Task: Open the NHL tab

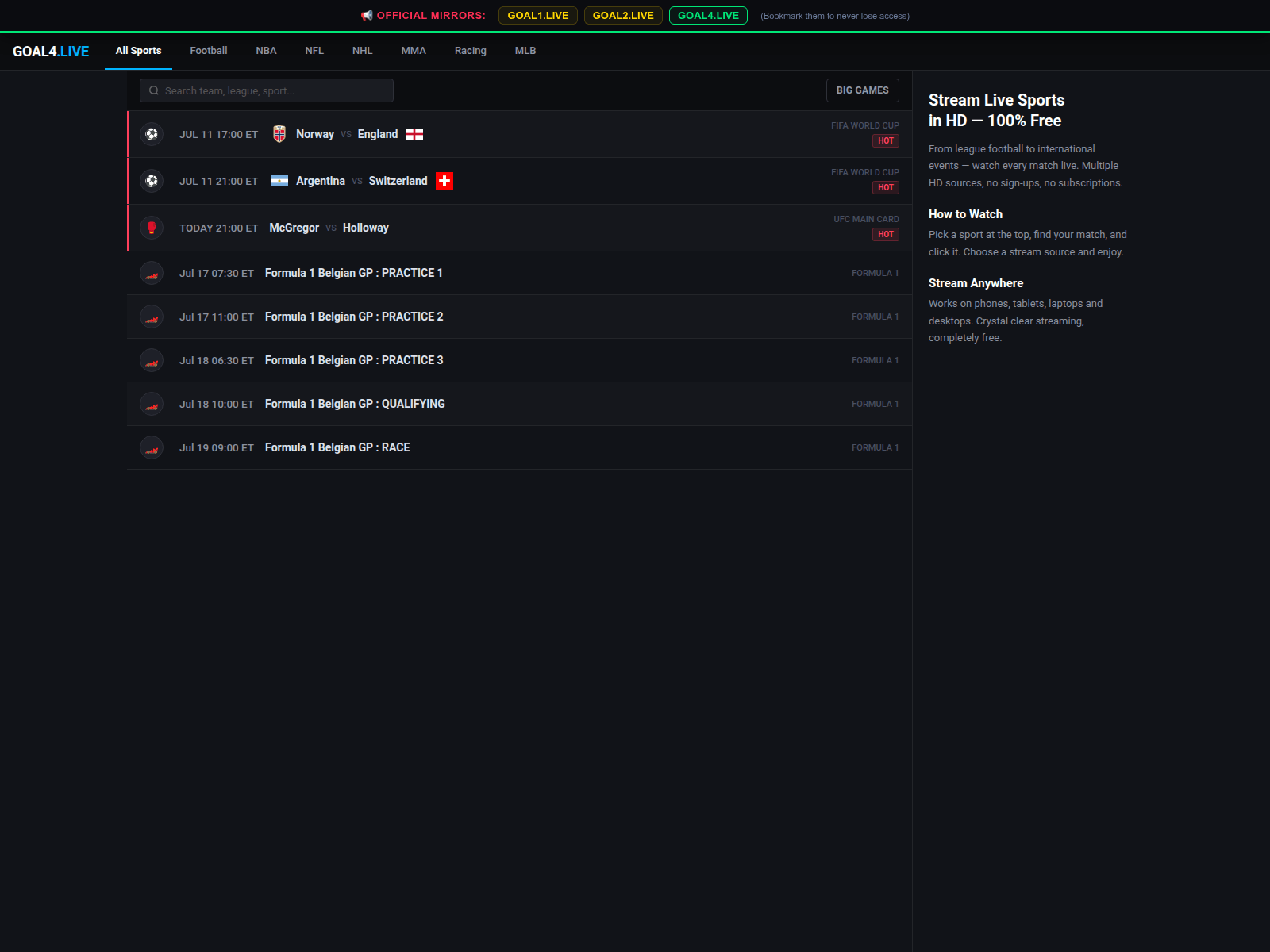Action: [362, 50]
